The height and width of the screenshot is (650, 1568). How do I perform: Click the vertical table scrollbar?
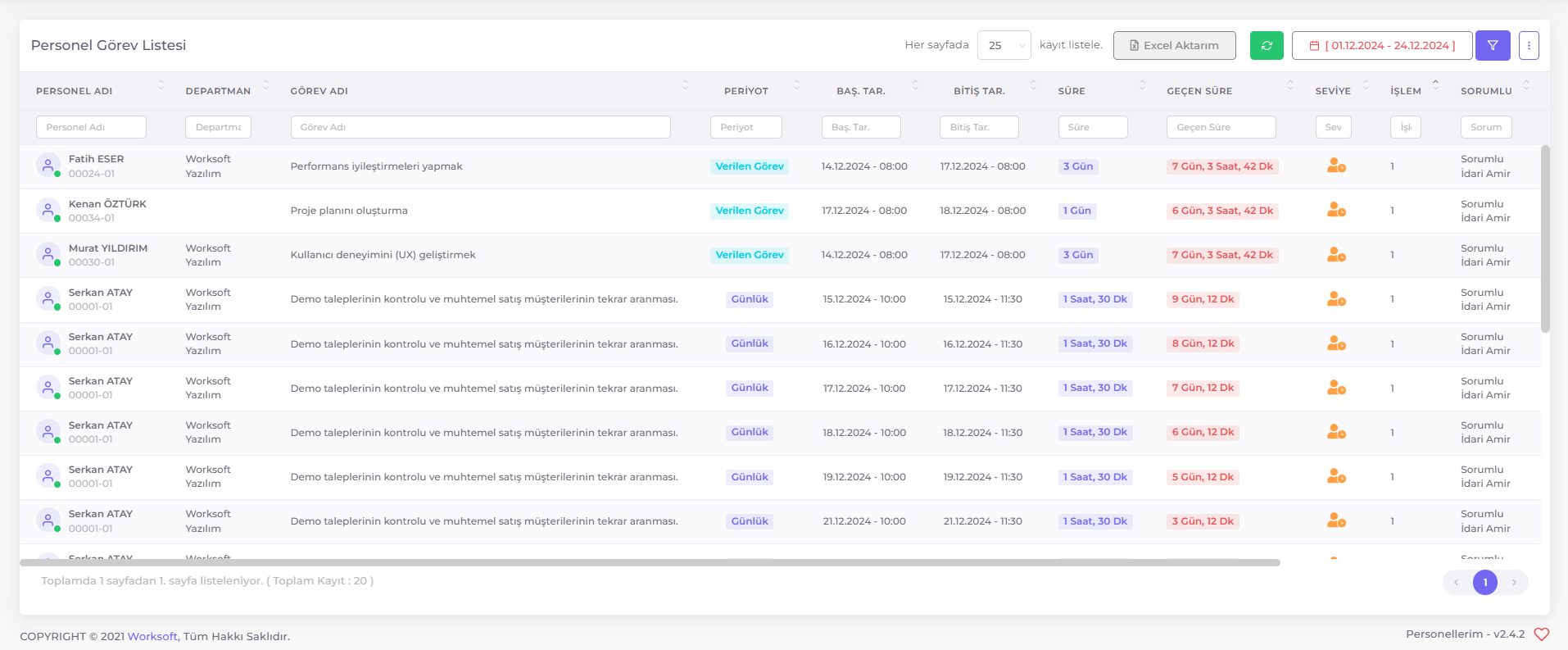coord(1545,239)
